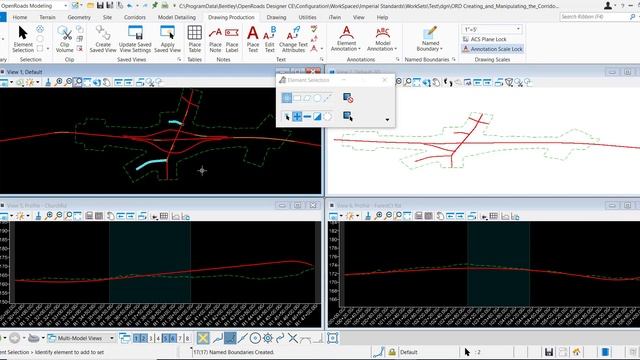Open Saved Views group dialog launcher

[179, 60]
